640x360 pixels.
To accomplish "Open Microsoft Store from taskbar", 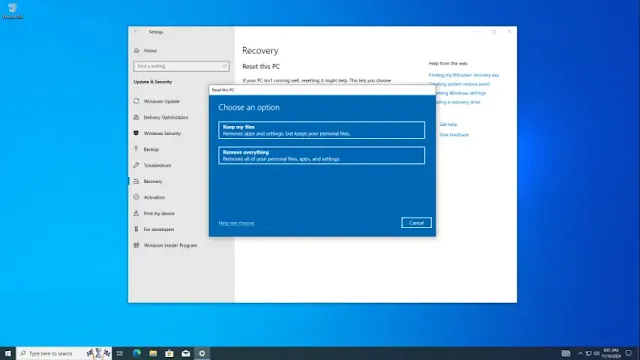I will coord(169,353).
